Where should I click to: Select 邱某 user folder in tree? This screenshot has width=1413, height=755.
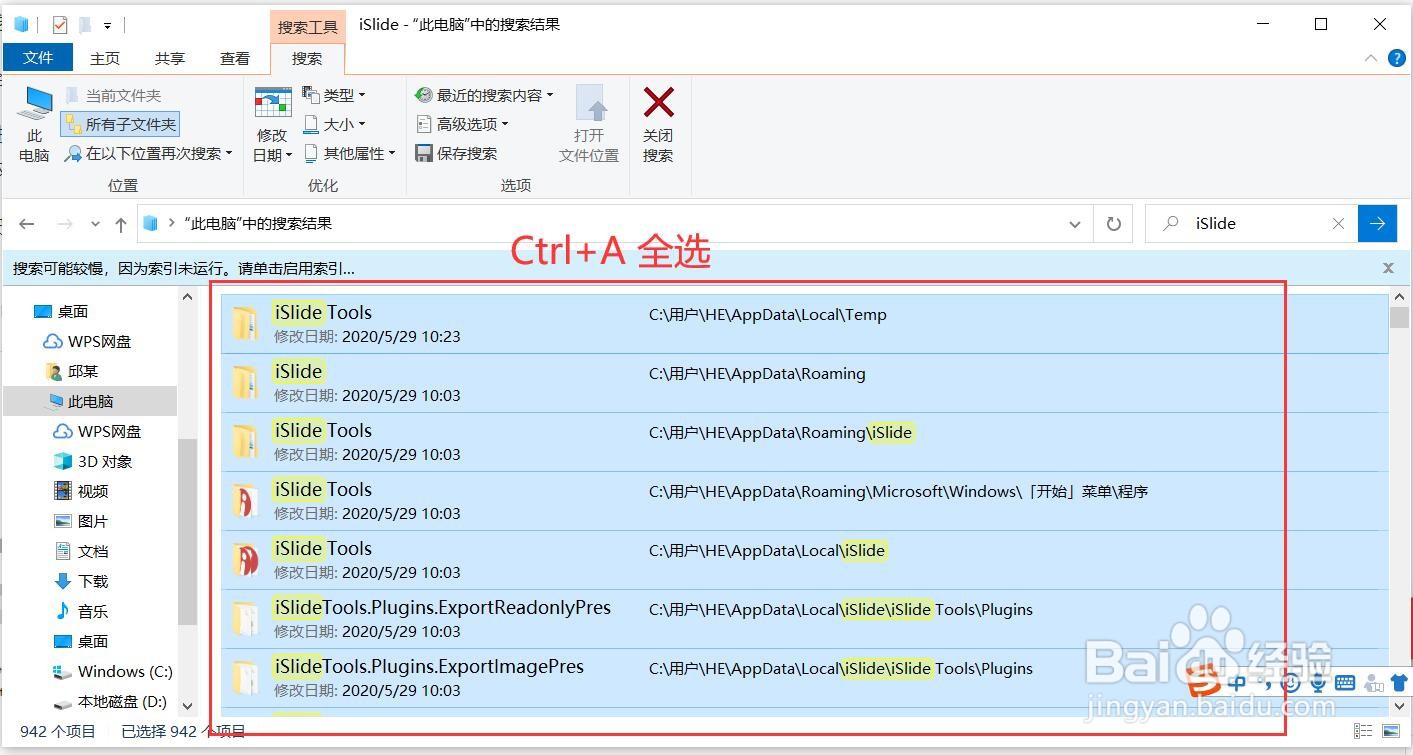pos(71,371)
